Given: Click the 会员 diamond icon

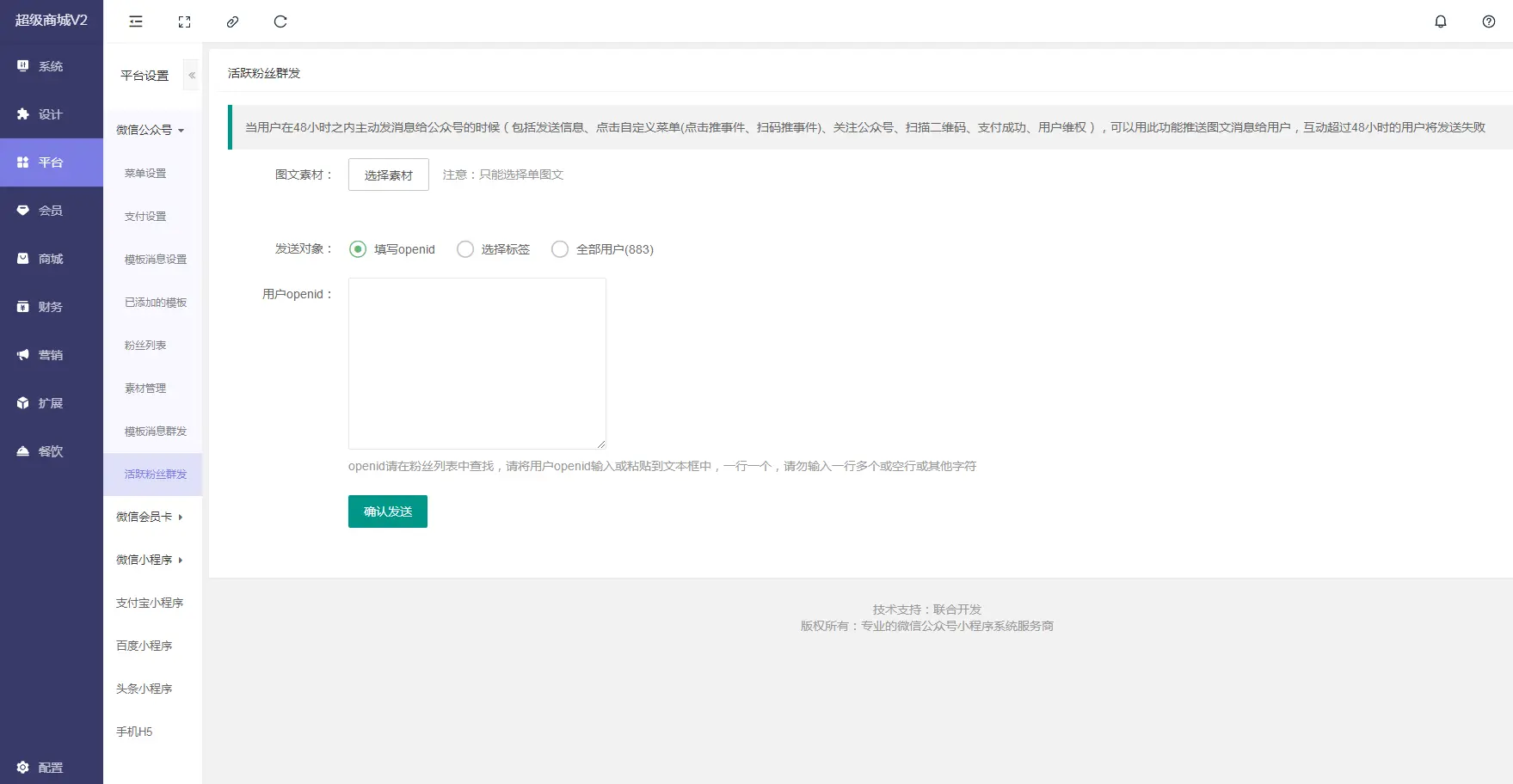Looking at the screenshot, I should 23,211.
